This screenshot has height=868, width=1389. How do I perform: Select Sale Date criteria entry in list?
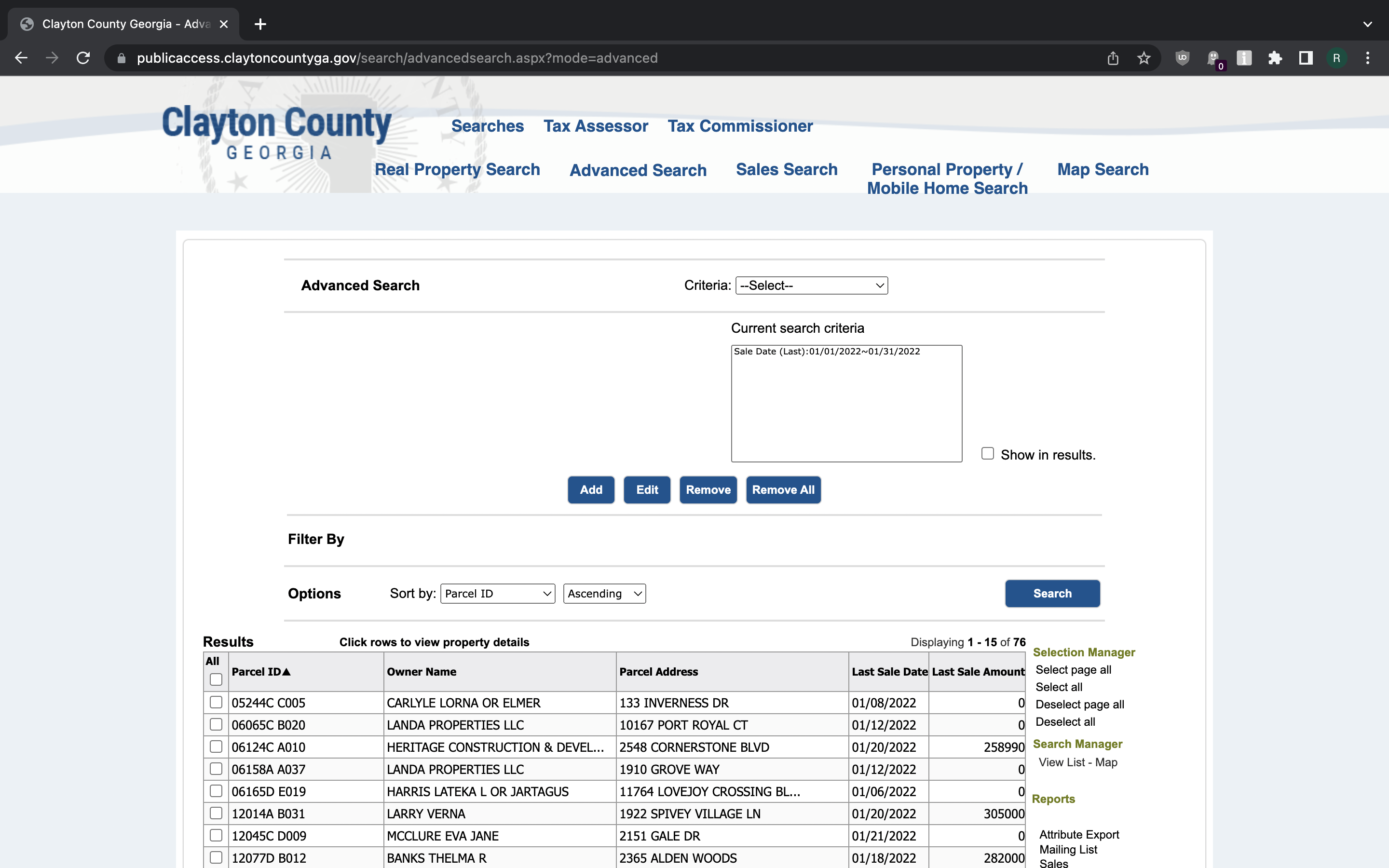click(x=827, y=352)
